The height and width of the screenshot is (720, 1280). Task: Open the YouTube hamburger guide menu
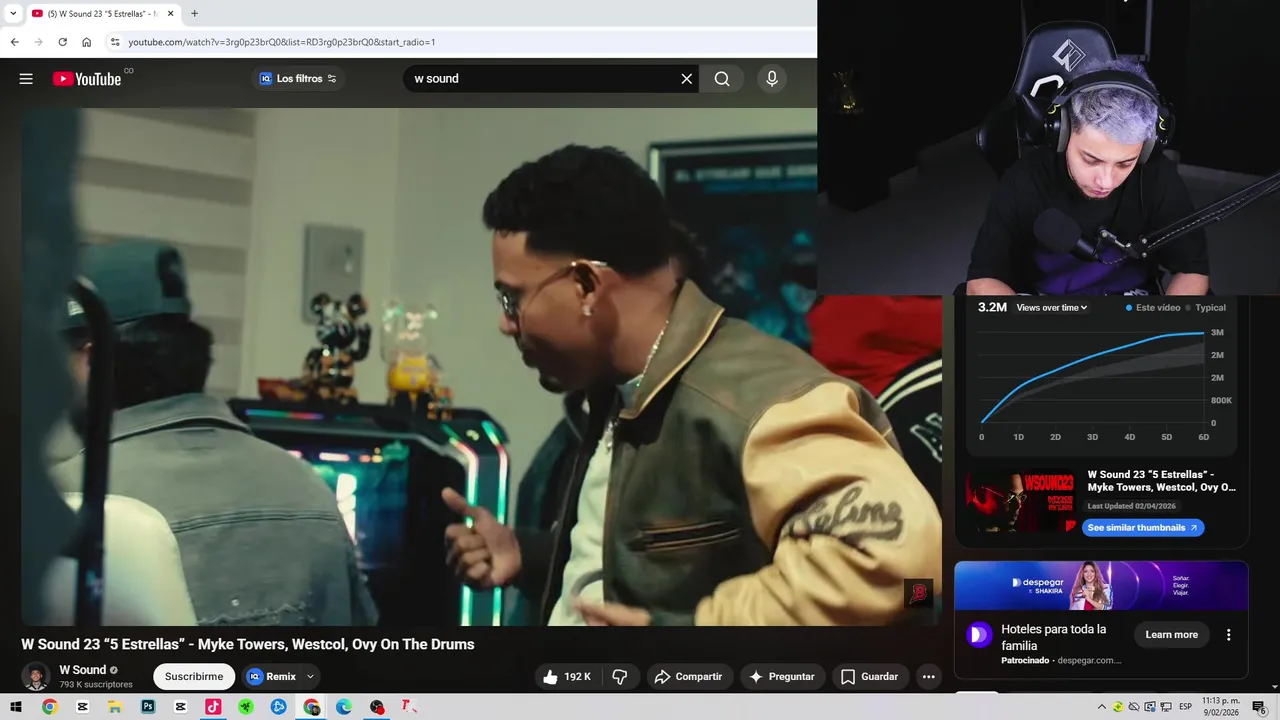point(26,79)
